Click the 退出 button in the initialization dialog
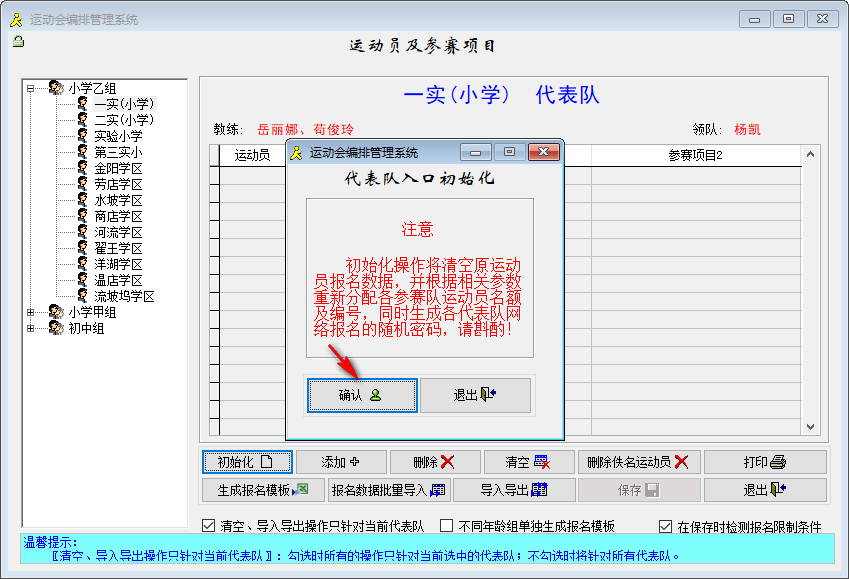Screen dimensions: 849x579 pos(475,395)
